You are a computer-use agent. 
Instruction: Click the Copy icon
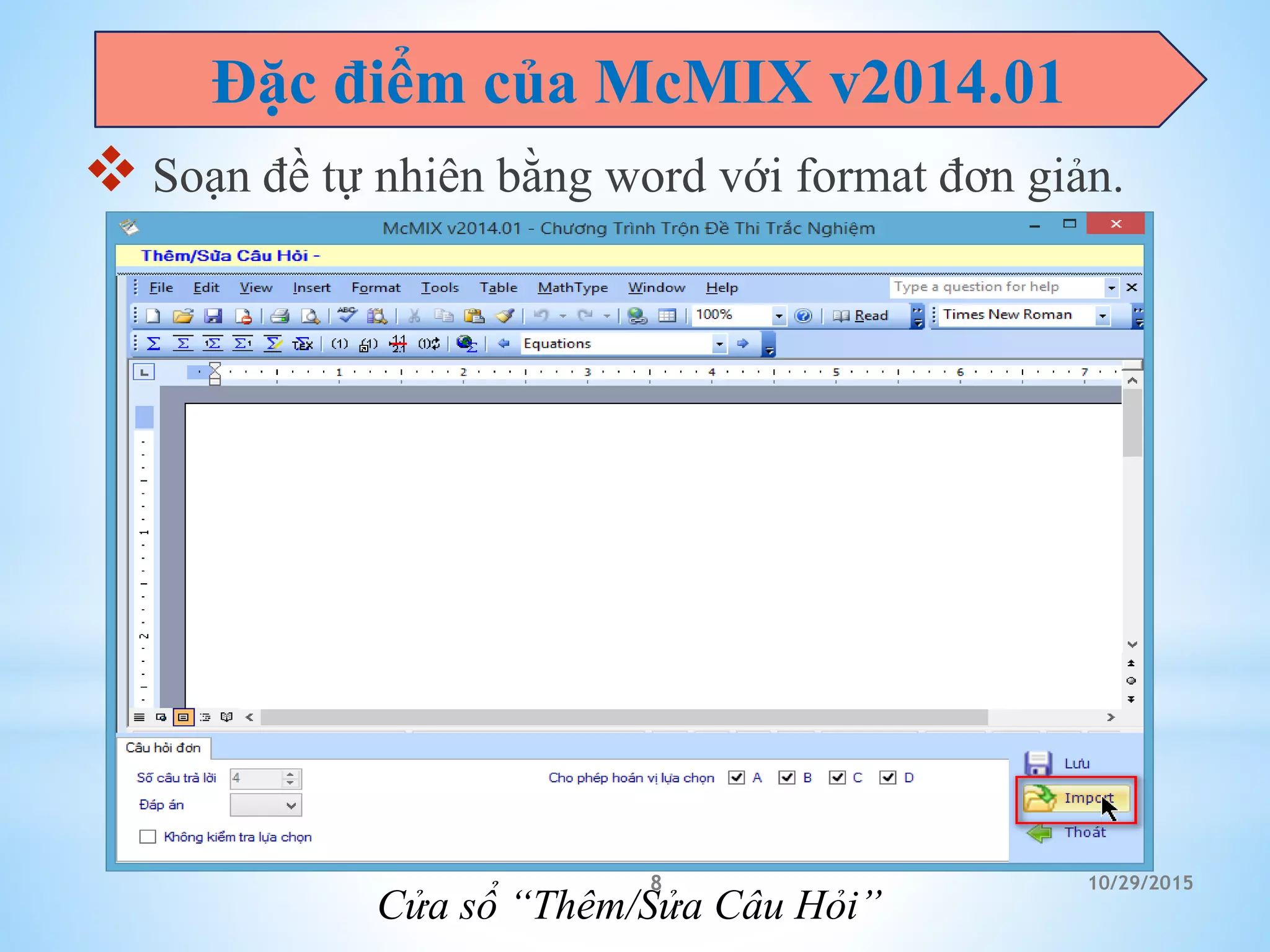(443, 316)
